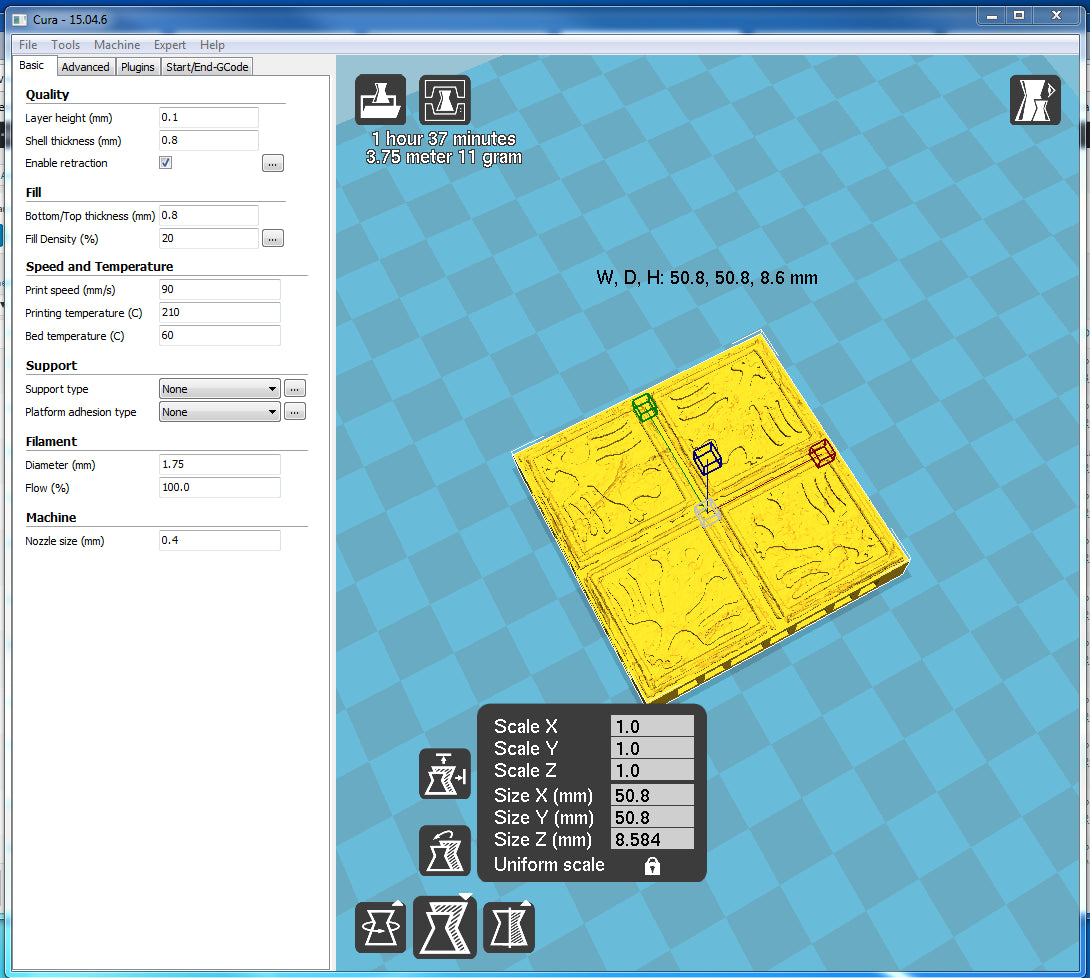The image size is (1090, 978).
Task: Open Support type settings ellipsis button
Action: pos(295,389)
